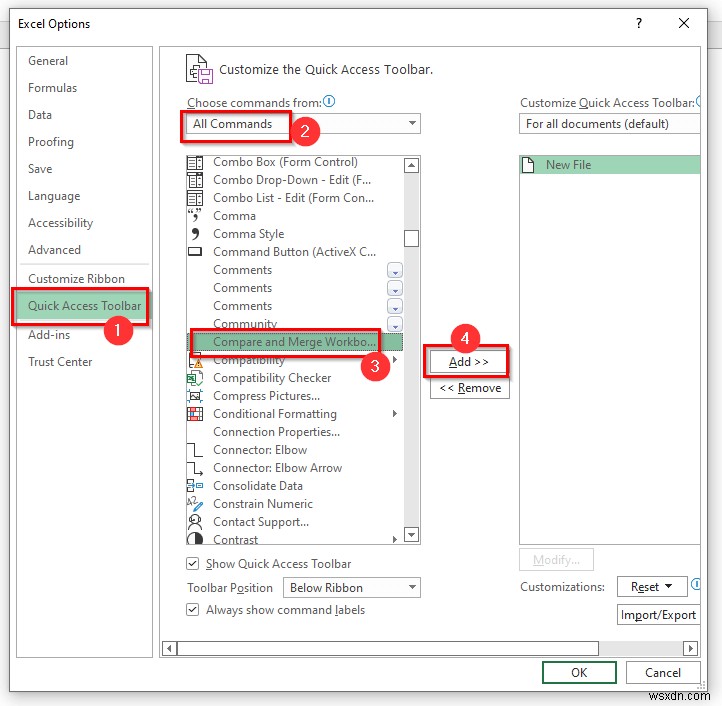Open the Language options category
The height and width of the screenshot is (706, 722).
coord(54,196)
